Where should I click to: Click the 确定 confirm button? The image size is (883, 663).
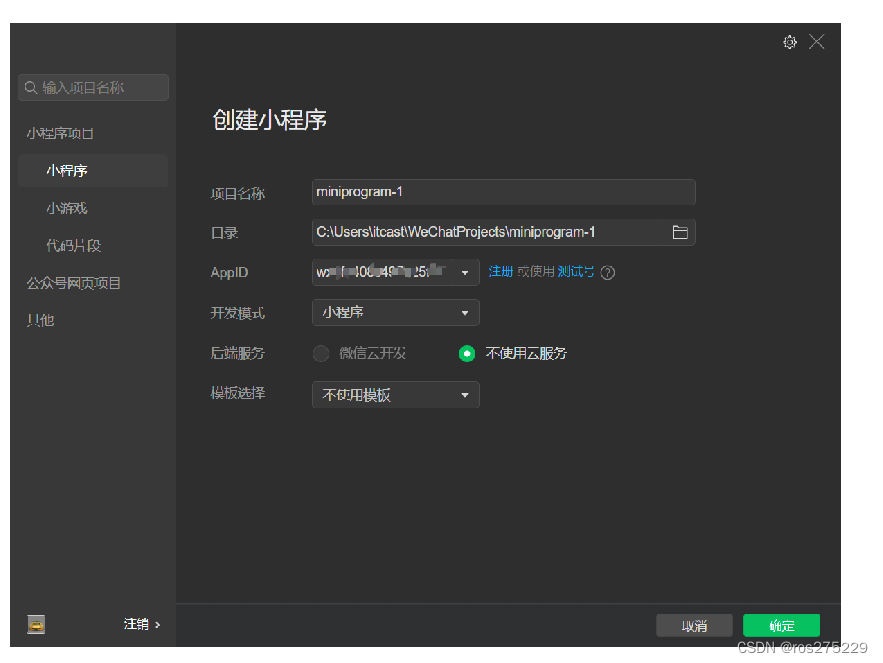coord(781,624)
